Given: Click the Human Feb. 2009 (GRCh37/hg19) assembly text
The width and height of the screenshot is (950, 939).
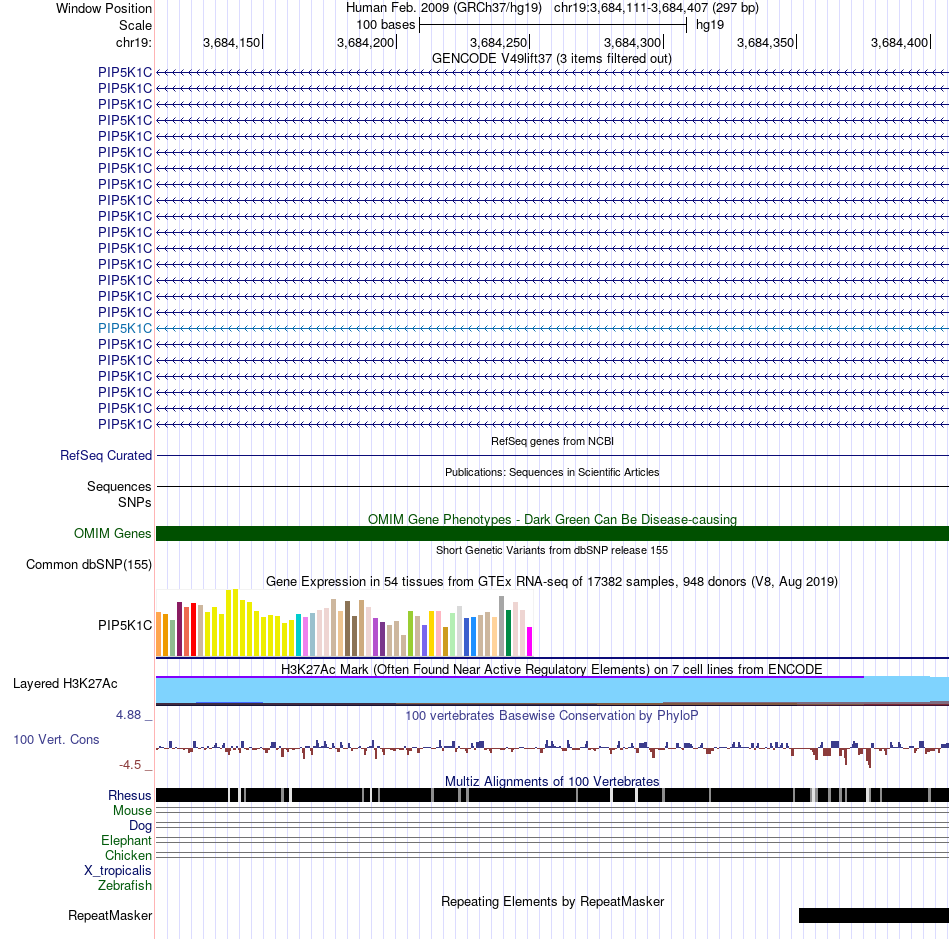Looking at the screenshot, I should [x=443, y=8].
